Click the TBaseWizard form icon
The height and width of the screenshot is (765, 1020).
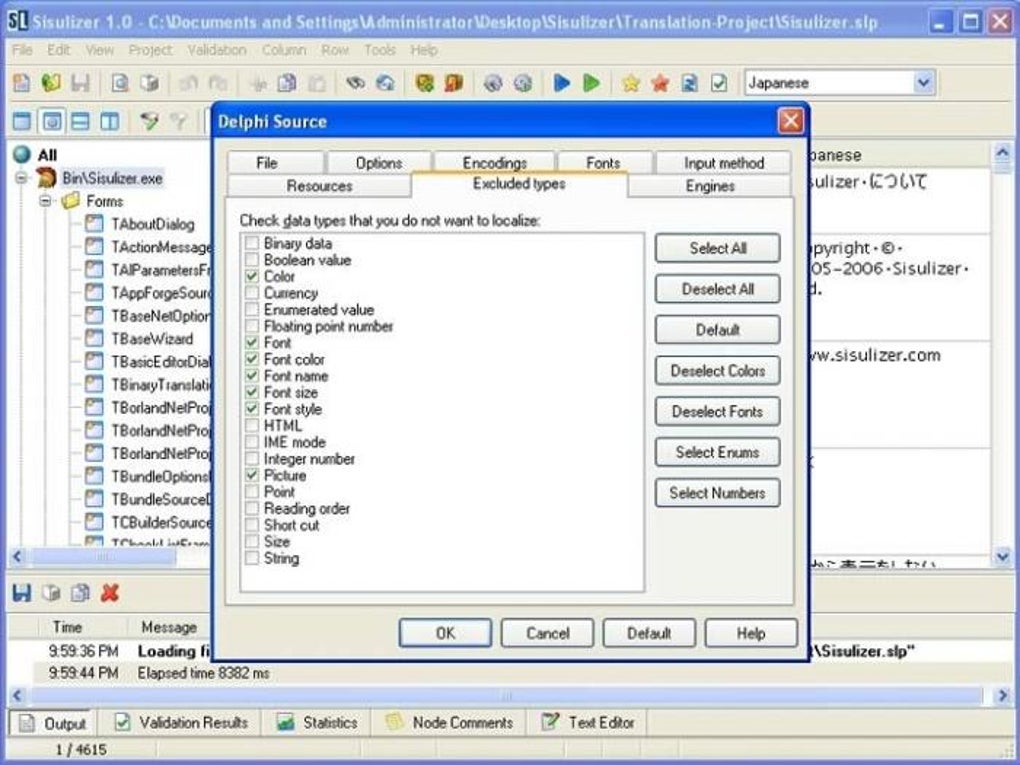(94, 338)
